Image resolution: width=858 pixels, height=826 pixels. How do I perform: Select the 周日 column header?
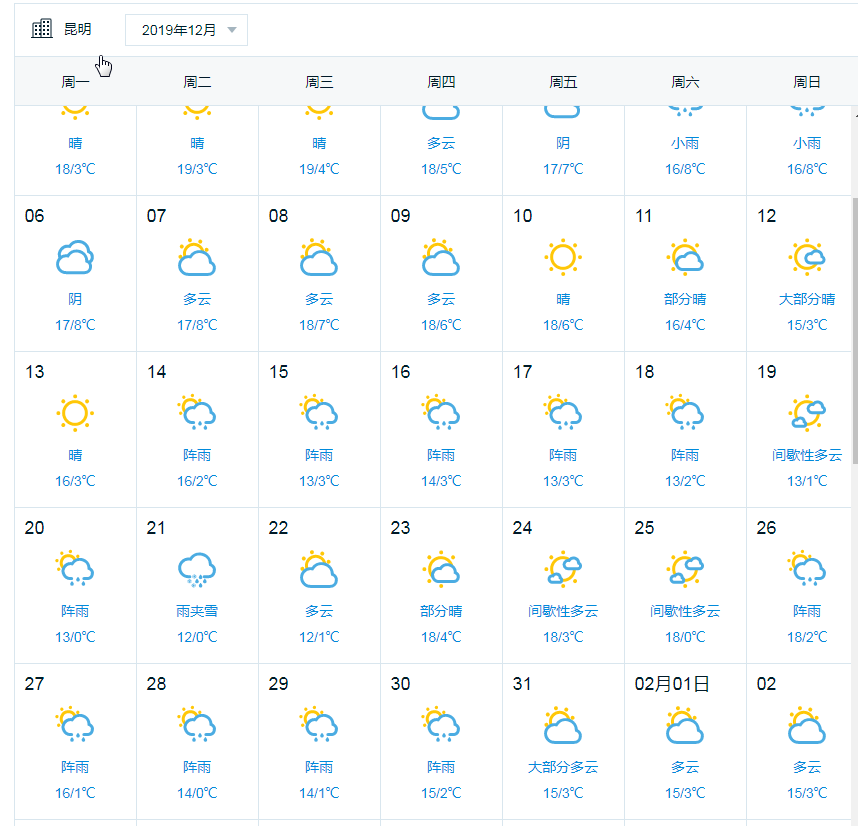807,82
